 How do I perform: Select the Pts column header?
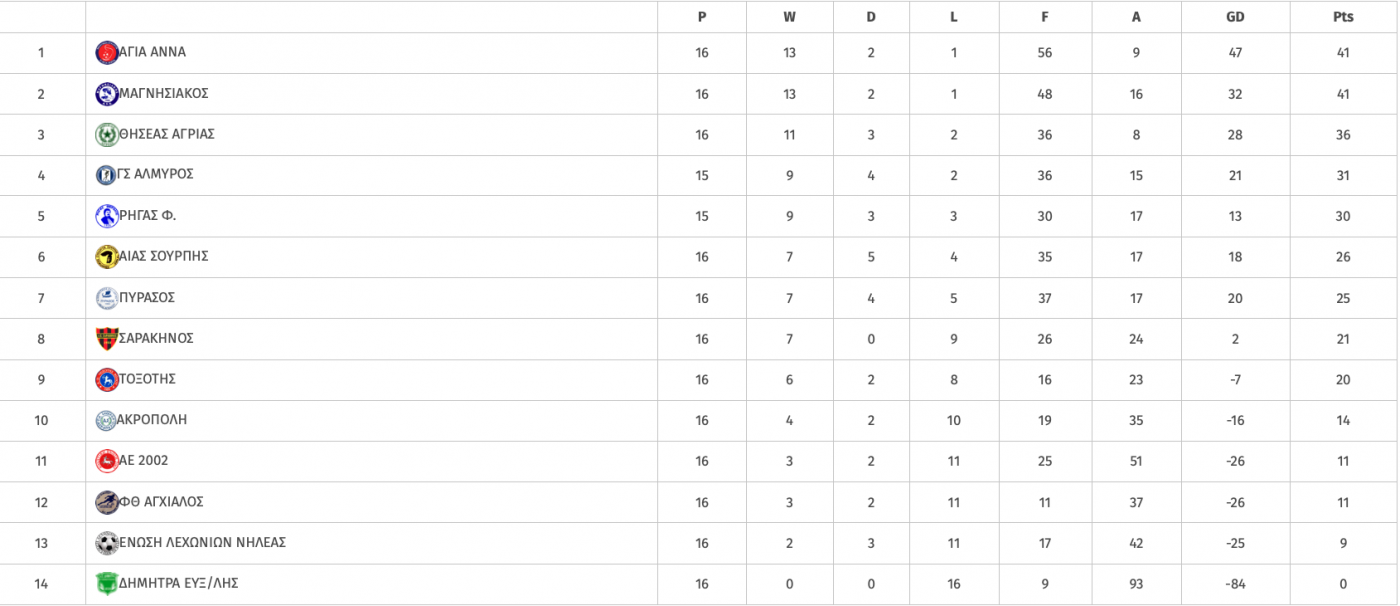coord(1343,17)
